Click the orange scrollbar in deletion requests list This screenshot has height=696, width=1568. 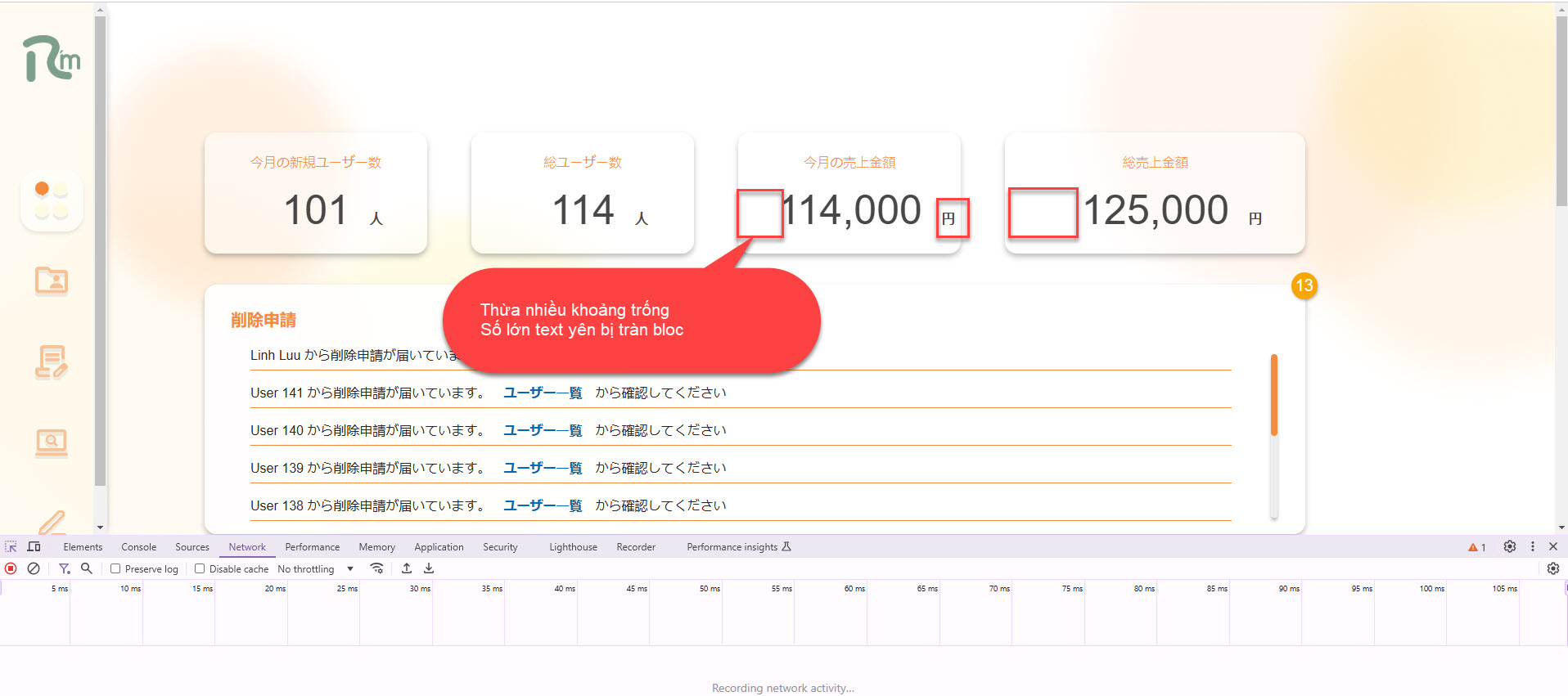[1273, 395]
